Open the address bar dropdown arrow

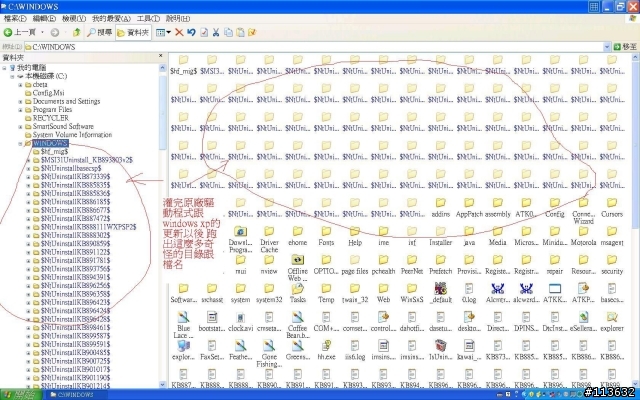pyautogui.click(x=607, y=47)
